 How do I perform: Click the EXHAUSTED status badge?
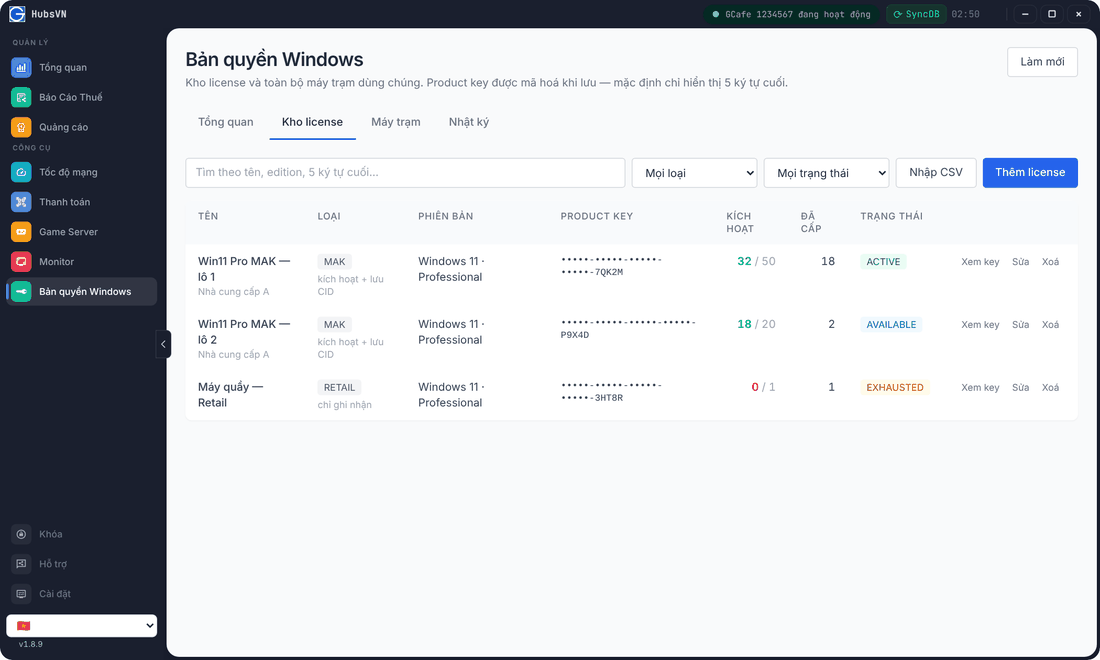[894, 387]
